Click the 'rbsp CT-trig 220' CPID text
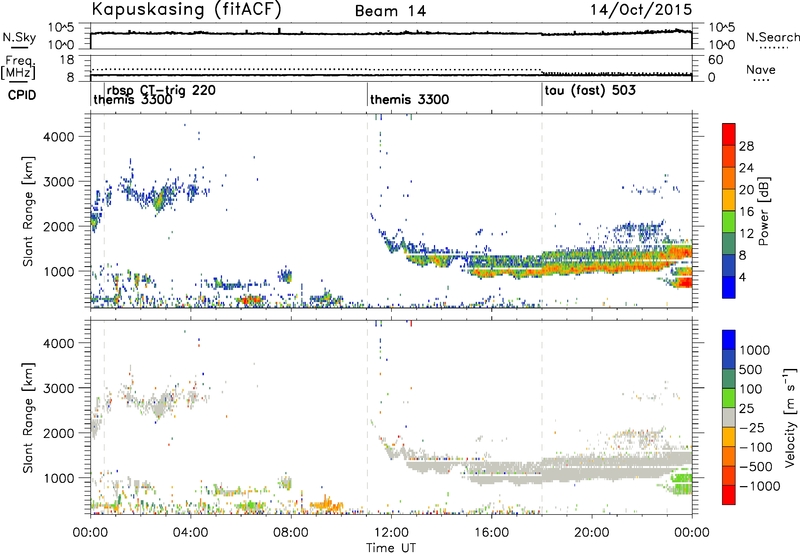Screen dimensions: 800x554 coord(161,90)
